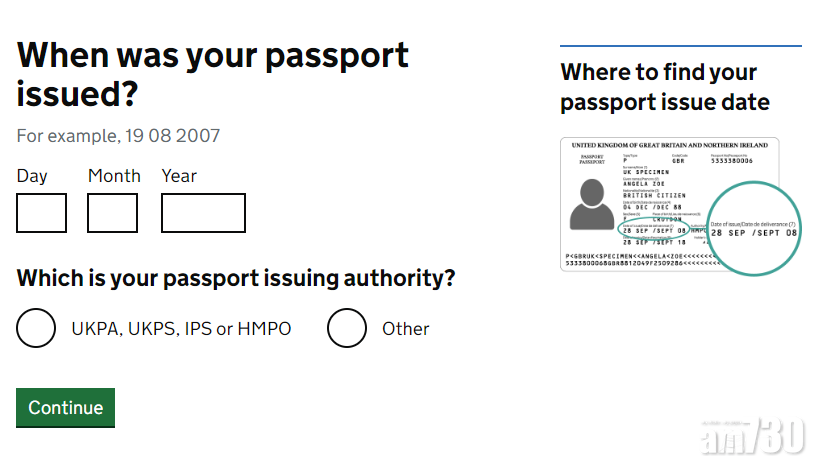827x474 pixels.
Task: Click the "For example, 19 08 2007" hint
Action: (x=118, y=135)
